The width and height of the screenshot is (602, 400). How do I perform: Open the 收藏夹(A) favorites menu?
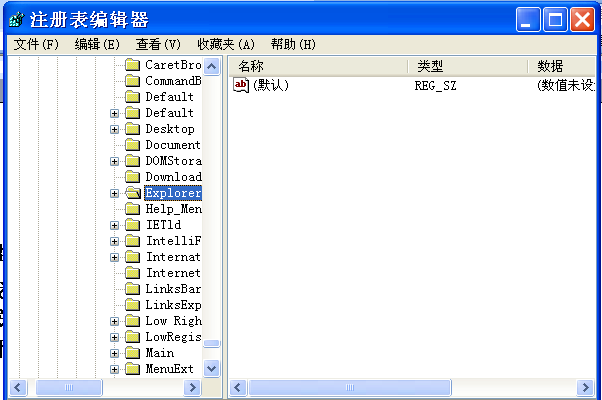225,44
